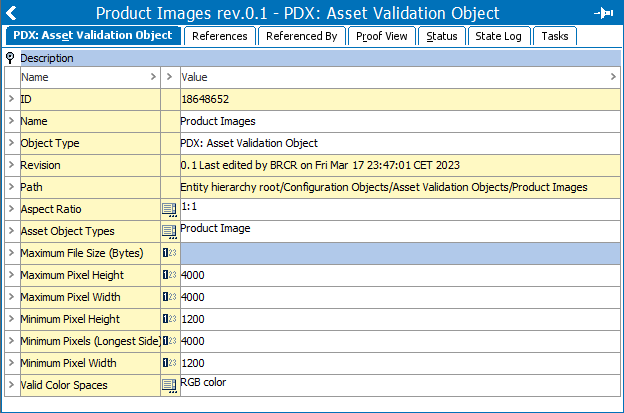Go to the State Log tab

click(x=498, y=36)
